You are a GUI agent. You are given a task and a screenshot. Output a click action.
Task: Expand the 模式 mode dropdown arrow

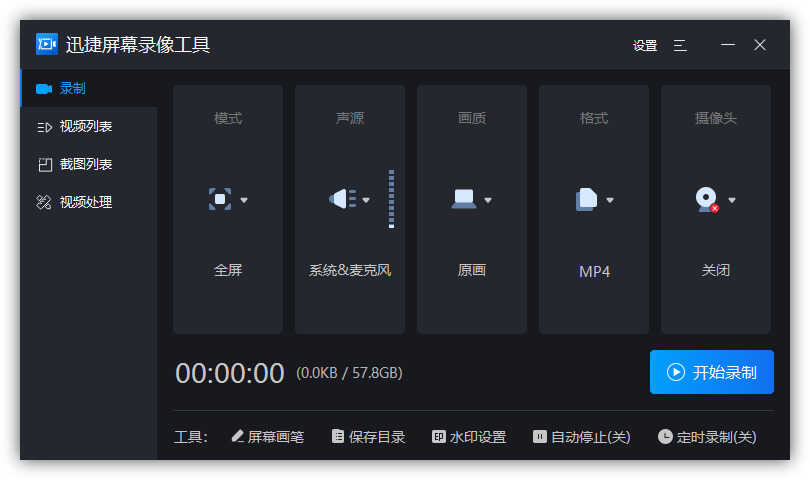click(244, 200)
